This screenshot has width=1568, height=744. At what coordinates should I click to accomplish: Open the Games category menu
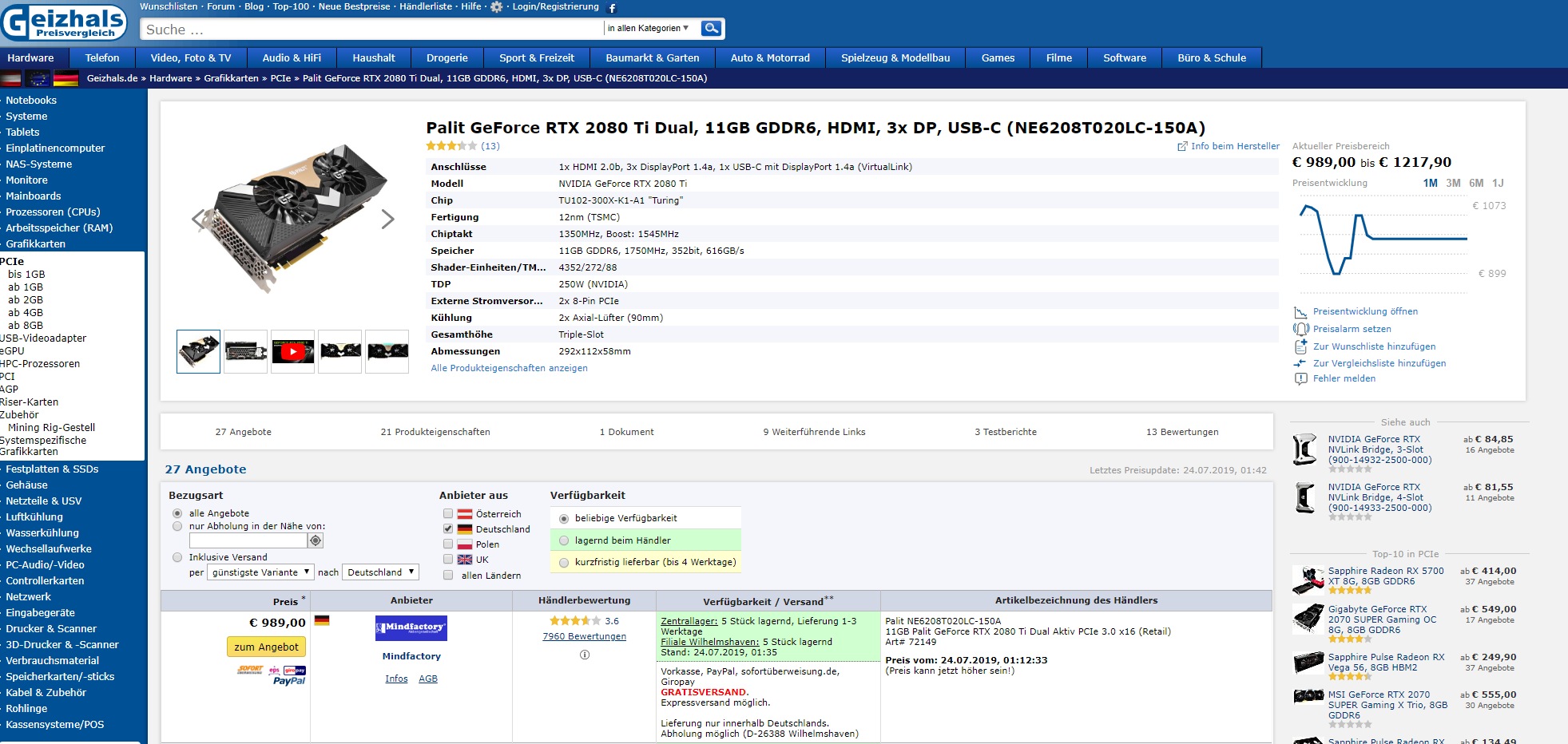(x=998, y=57)
